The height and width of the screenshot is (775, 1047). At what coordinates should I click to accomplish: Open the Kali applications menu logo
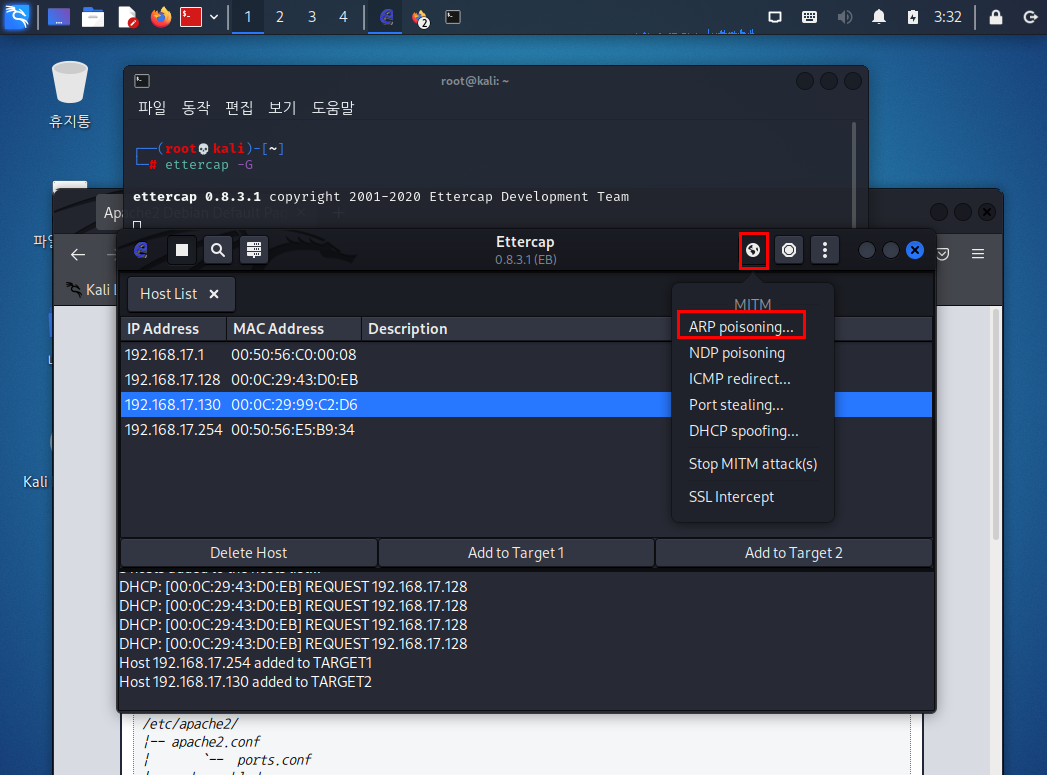[17, 17]
